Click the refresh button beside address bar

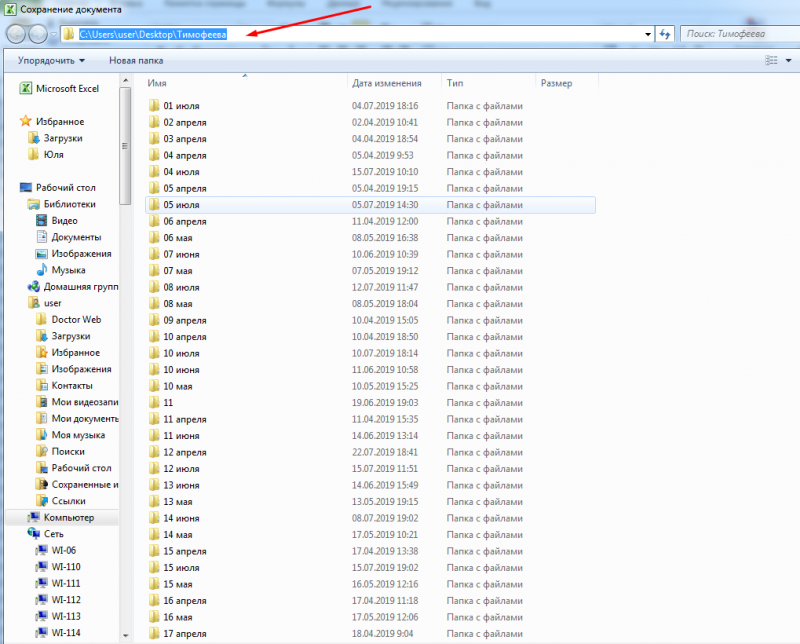click(664, 34)
